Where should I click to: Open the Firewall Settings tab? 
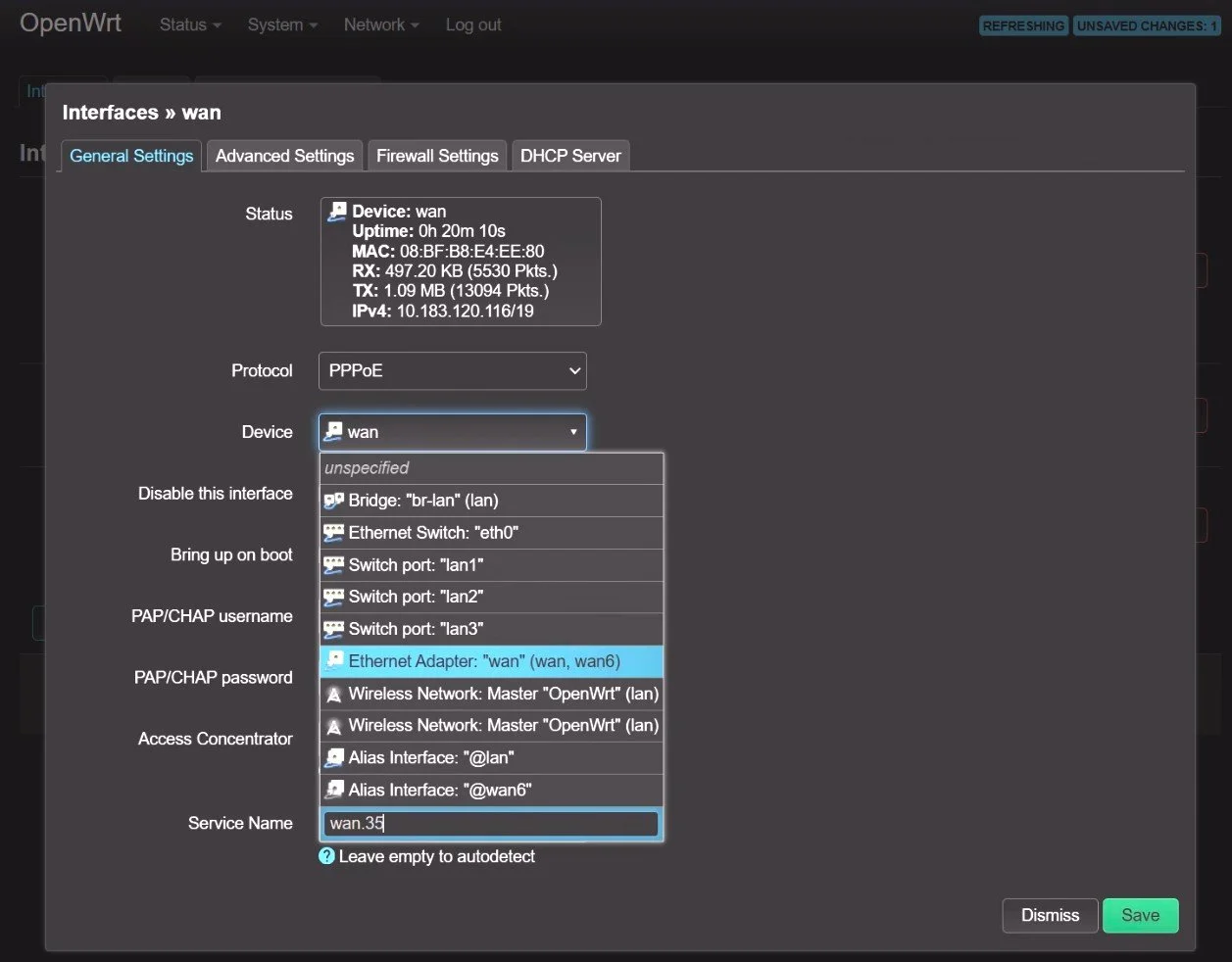[437, 156]
